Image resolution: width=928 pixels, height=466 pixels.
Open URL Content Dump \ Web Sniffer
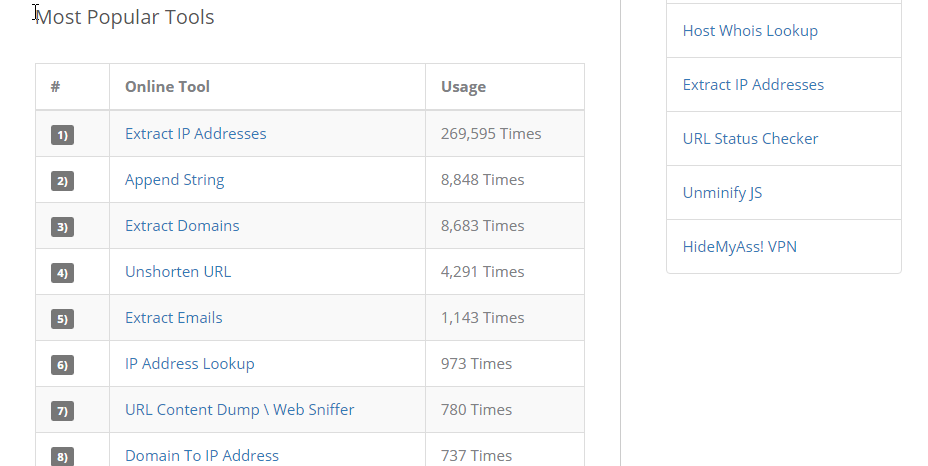(239, 410)
